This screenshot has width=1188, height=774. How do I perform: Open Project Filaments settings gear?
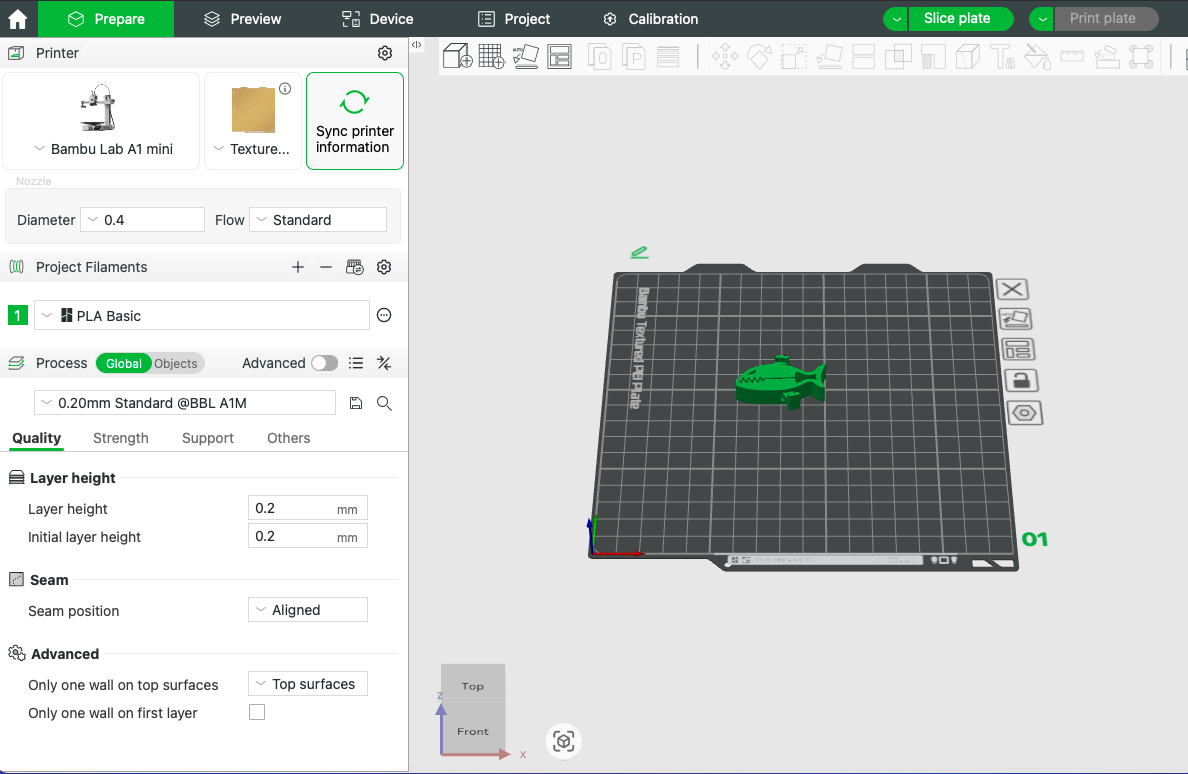(x=384, y=267)
